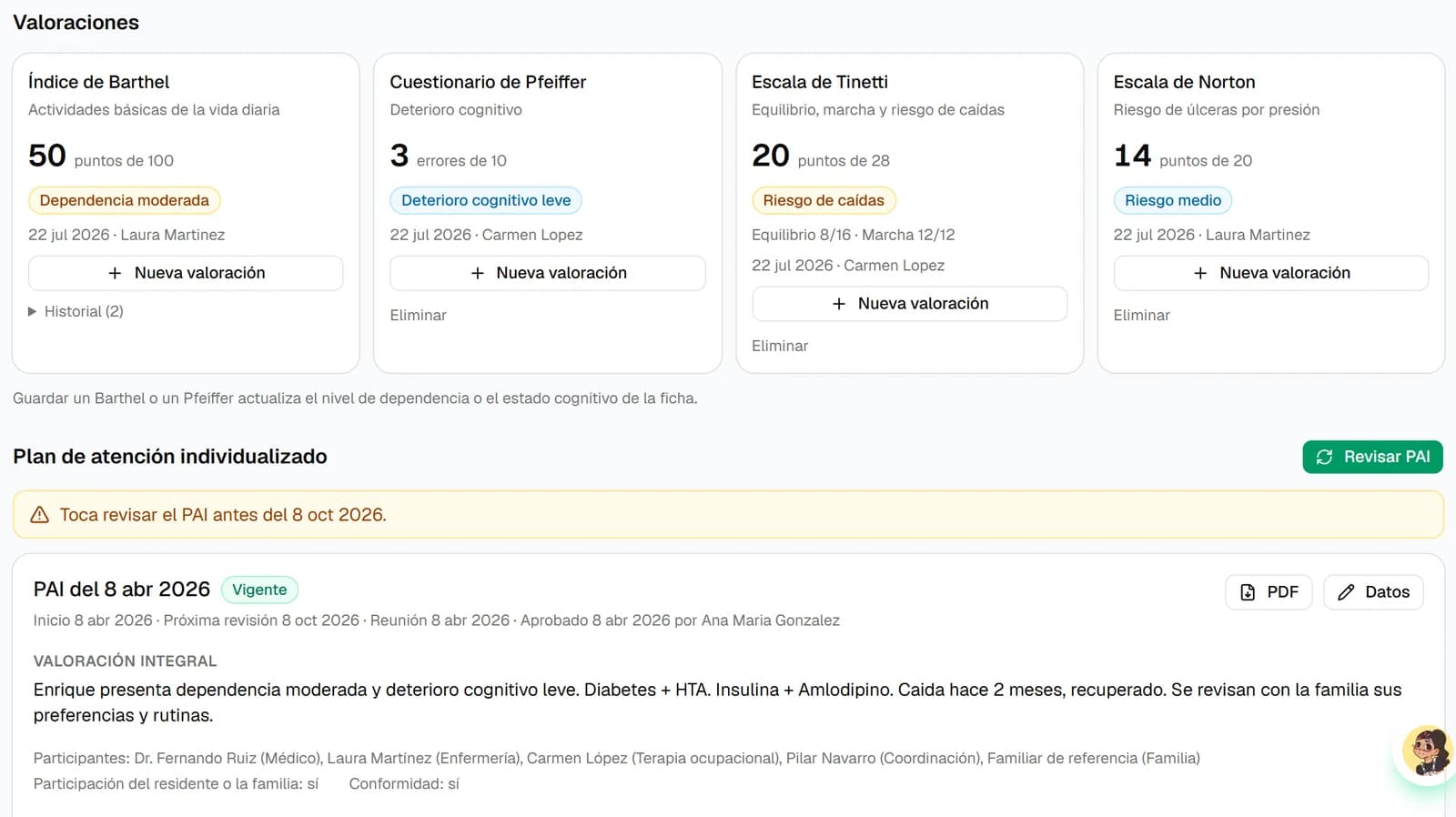This screenshot has height=817, width=1456.
Task: Add Nueva valoración for Cuestionario de Pfeiffer
Action: coord(548,273)
